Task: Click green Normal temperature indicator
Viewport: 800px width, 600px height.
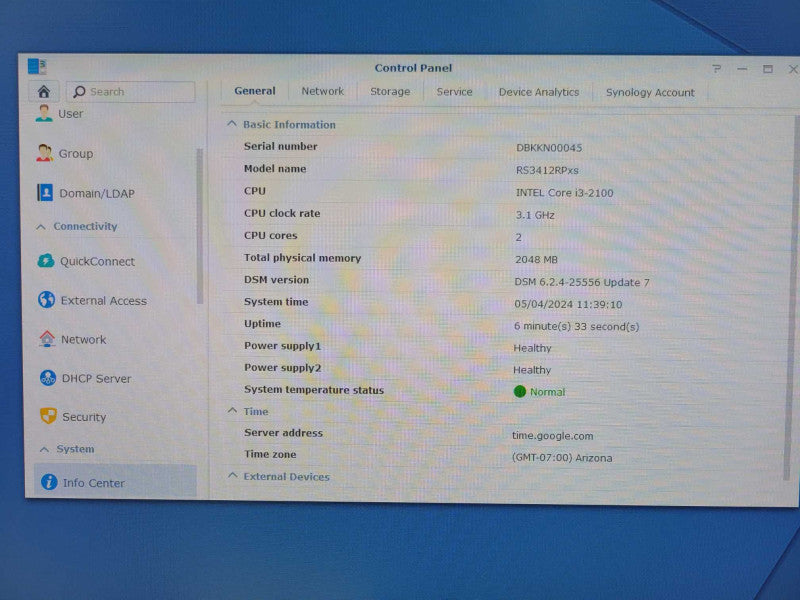Action: (520, 392)
